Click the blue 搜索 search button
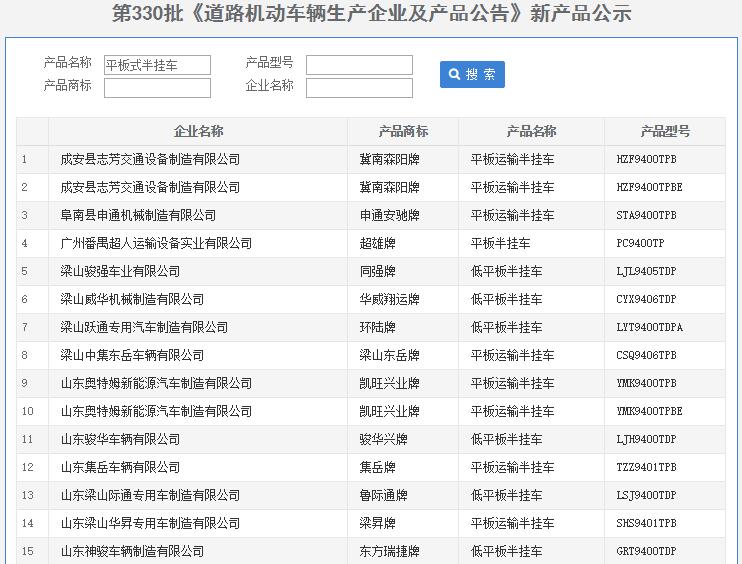This screenshot has width=742, height=564. point(472,74)
